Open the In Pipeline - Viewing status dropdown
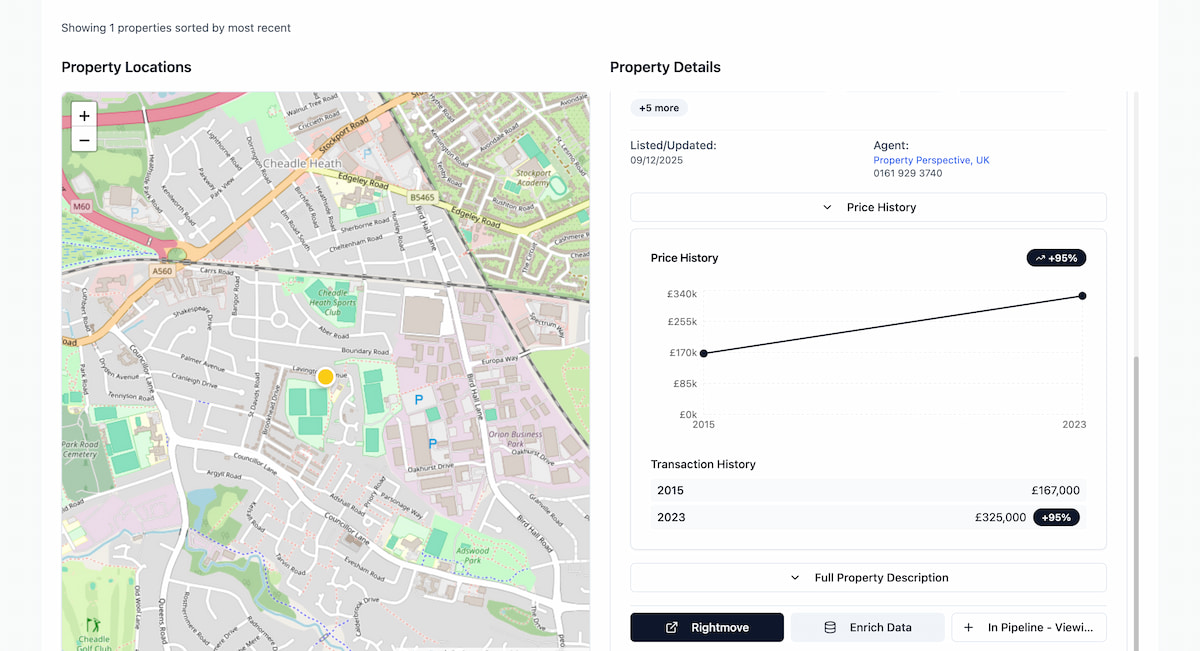Viewport: 1200px width, 651px height. [1029, 628]
